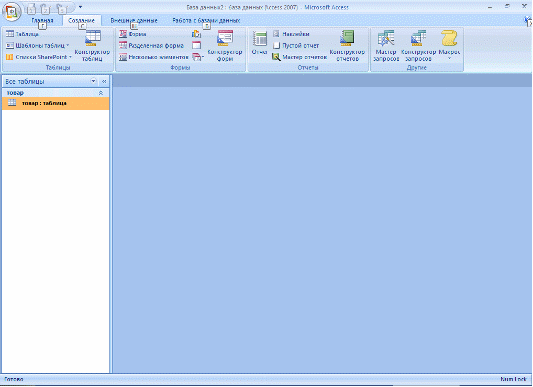This screenshot has height=387, width=533.
Task: Click the товар table grid icon
Action: coord(12,102)
